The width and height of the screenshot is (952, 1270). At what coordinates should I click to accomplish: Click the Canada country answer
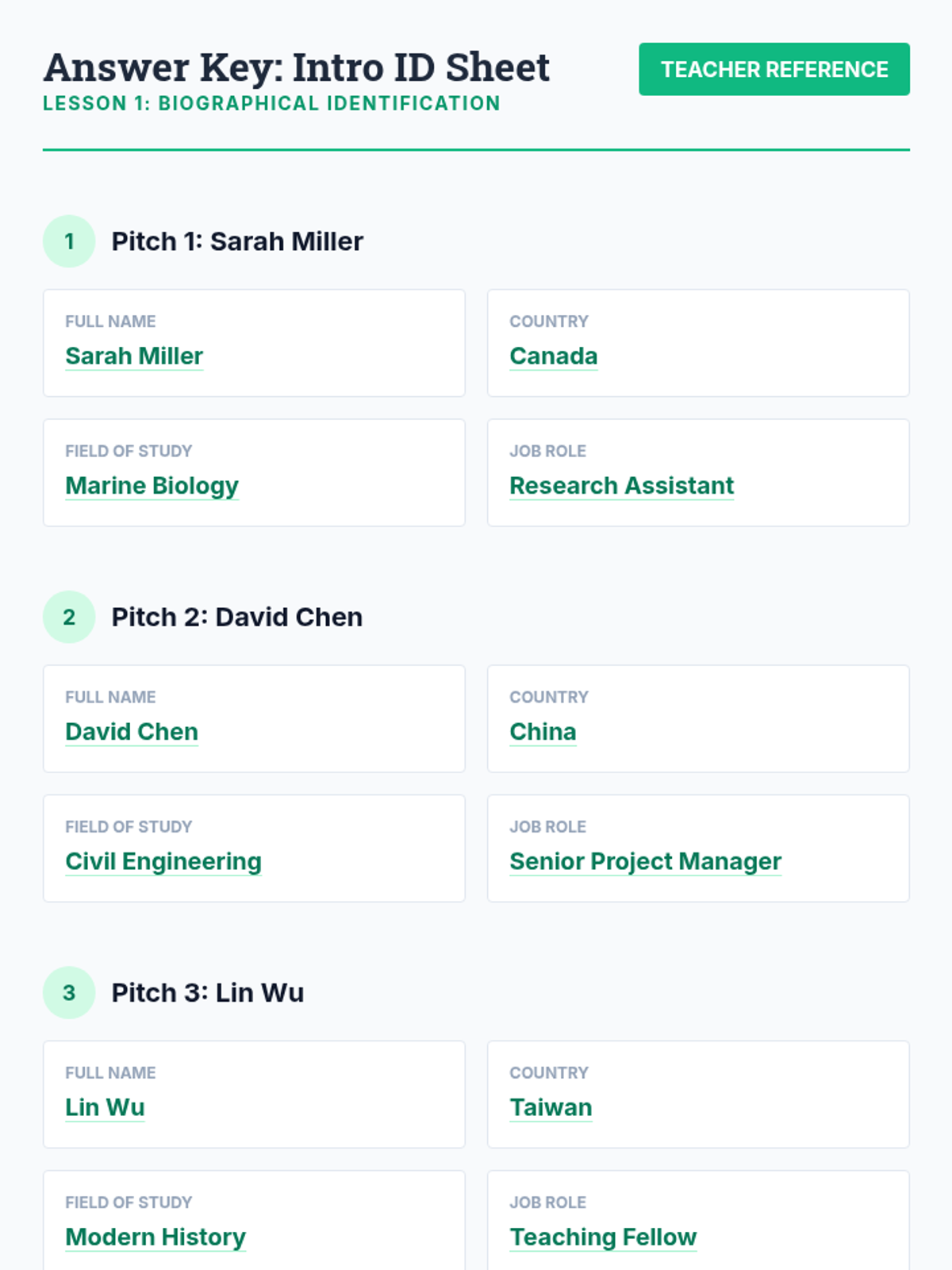(553, 356)
